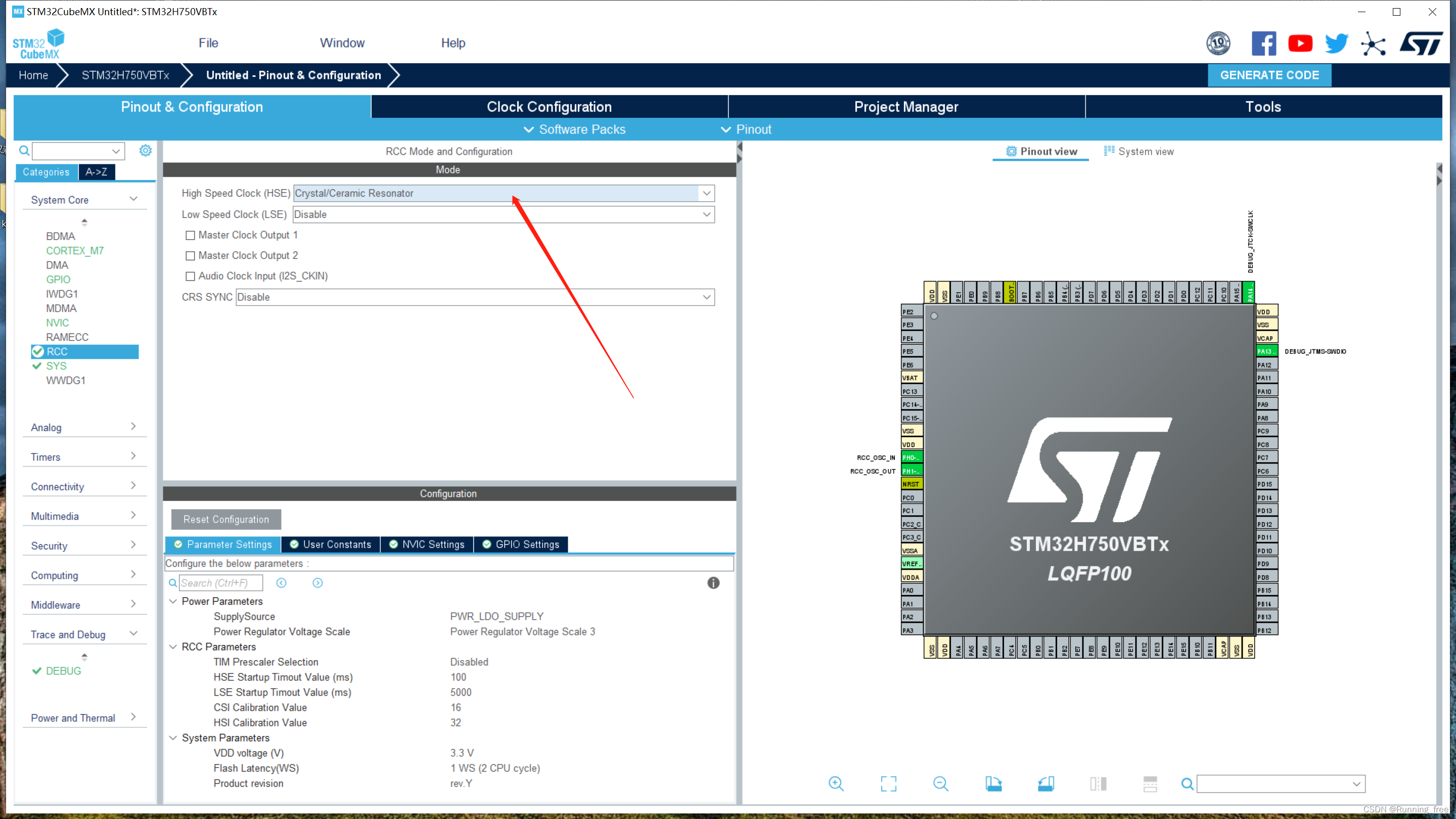Click the GENERATE CODE button

tap(1269, 75)
